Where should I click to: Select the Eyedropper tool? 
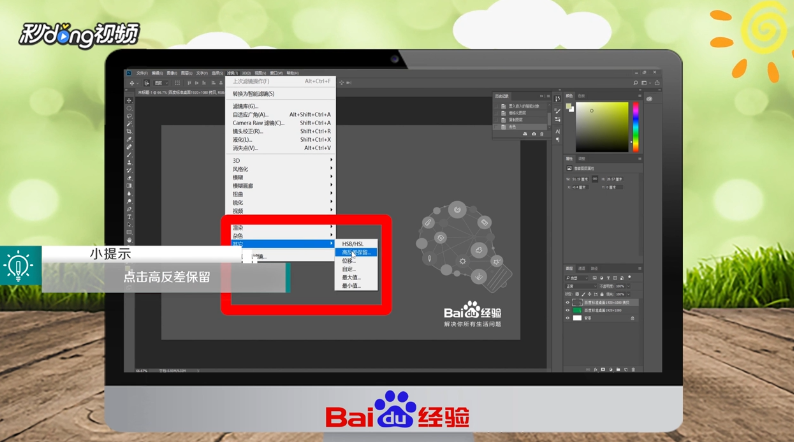129,139
